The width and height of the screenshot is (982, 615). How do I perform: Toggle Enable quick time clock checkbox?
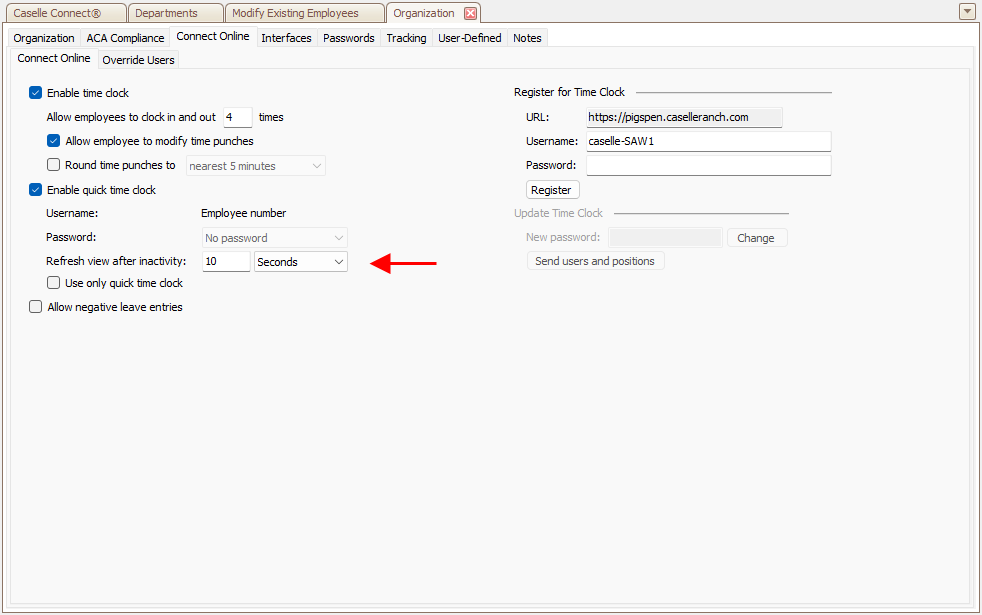coord(36,190)
